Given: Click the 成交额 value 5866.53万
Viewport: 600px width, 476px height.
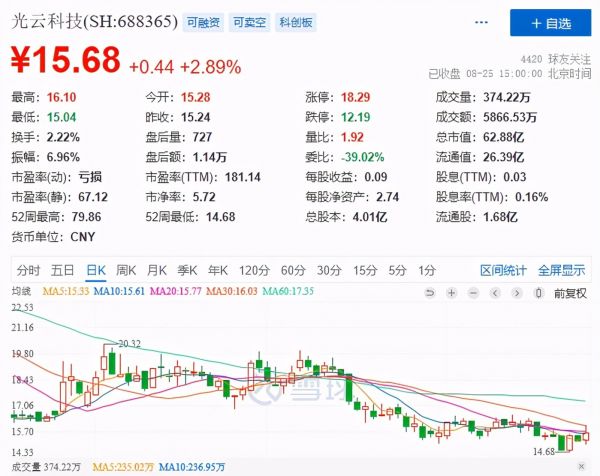Looking at the screenshot, I should click(x=510, y=117).
